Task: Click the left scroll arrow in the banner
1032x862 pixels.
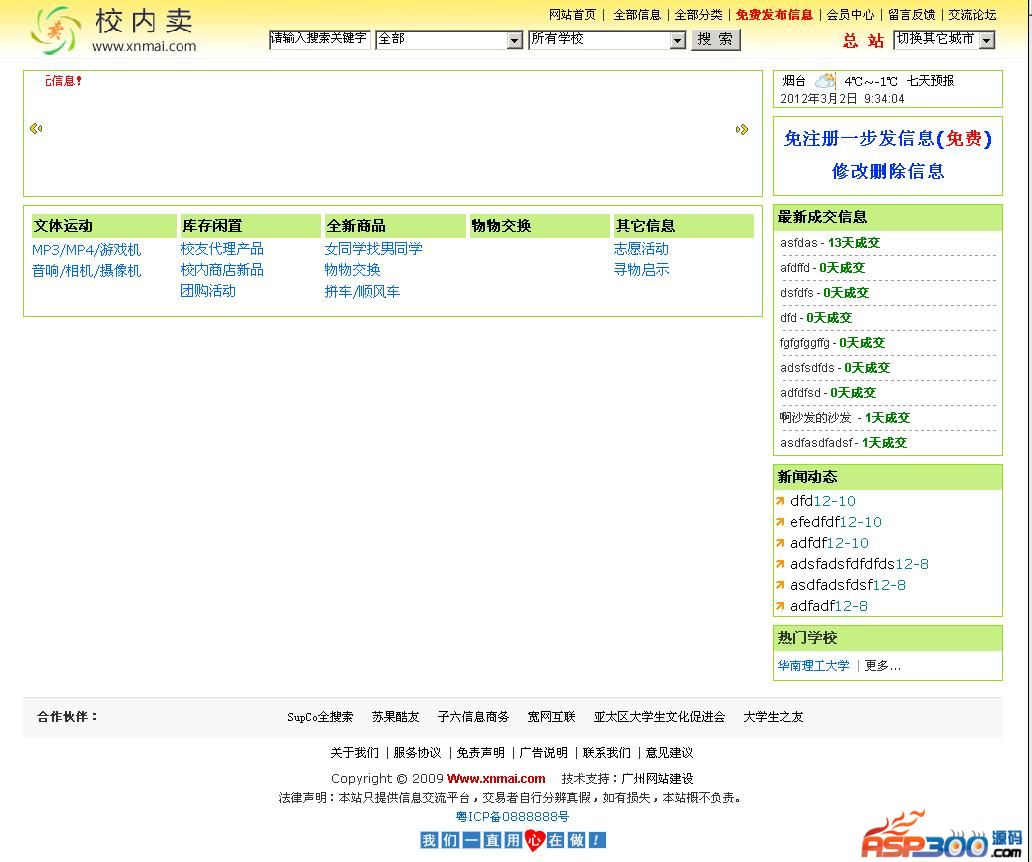Action: tap(36, 128)
